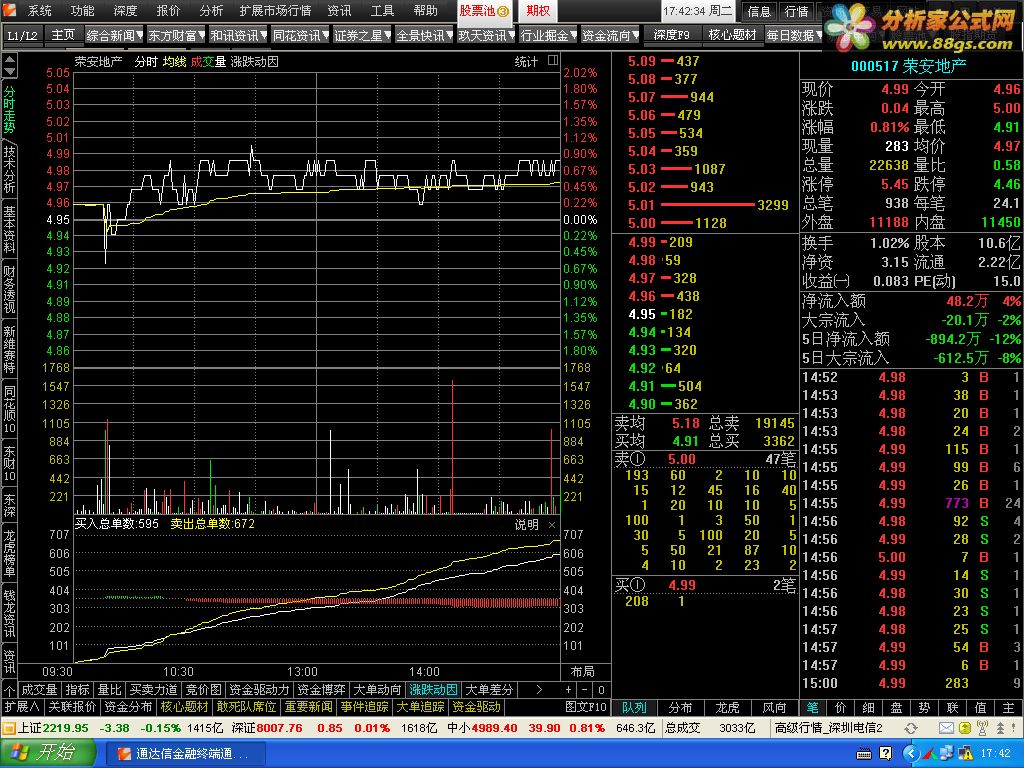Open the 证券之星 dropdown
Viewport: 1024px width, 768px height.
[362, 35]
